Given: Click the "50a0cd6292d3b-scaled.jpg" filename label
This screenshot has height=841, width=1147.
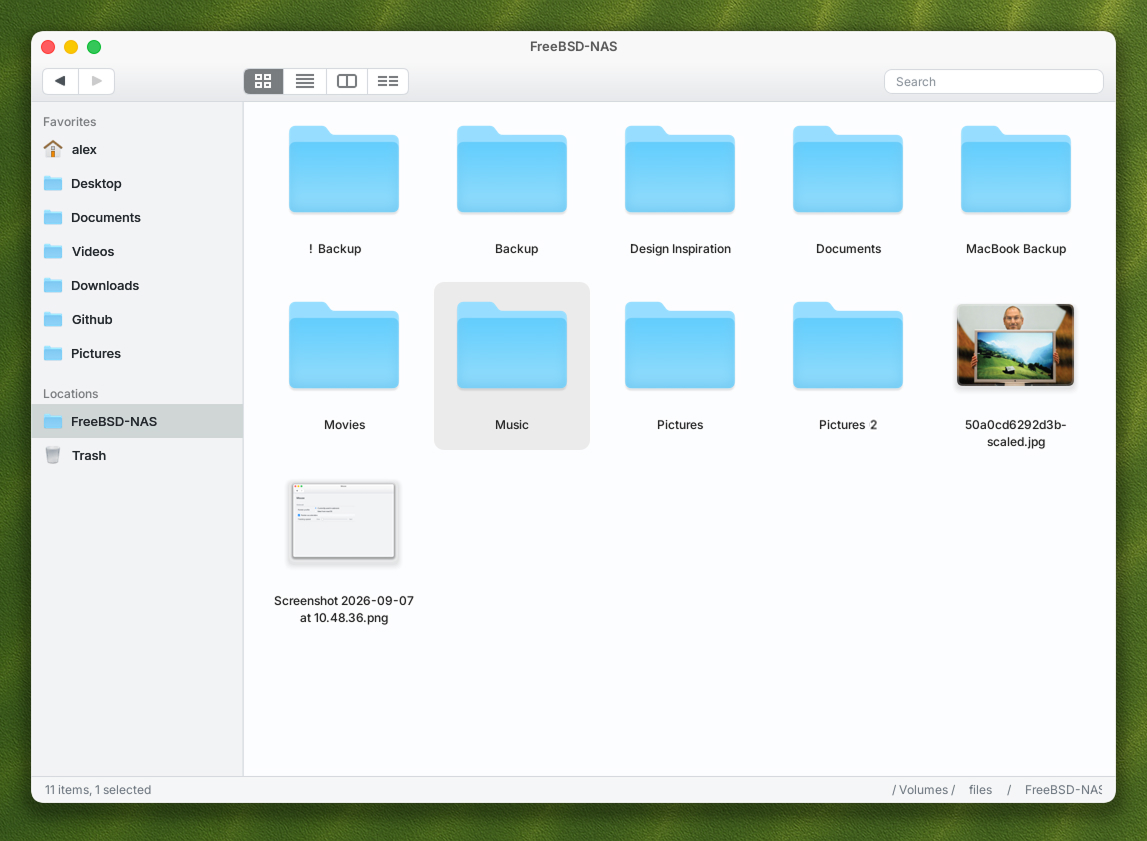Looking at the screenshot, I should [1015, 433].
